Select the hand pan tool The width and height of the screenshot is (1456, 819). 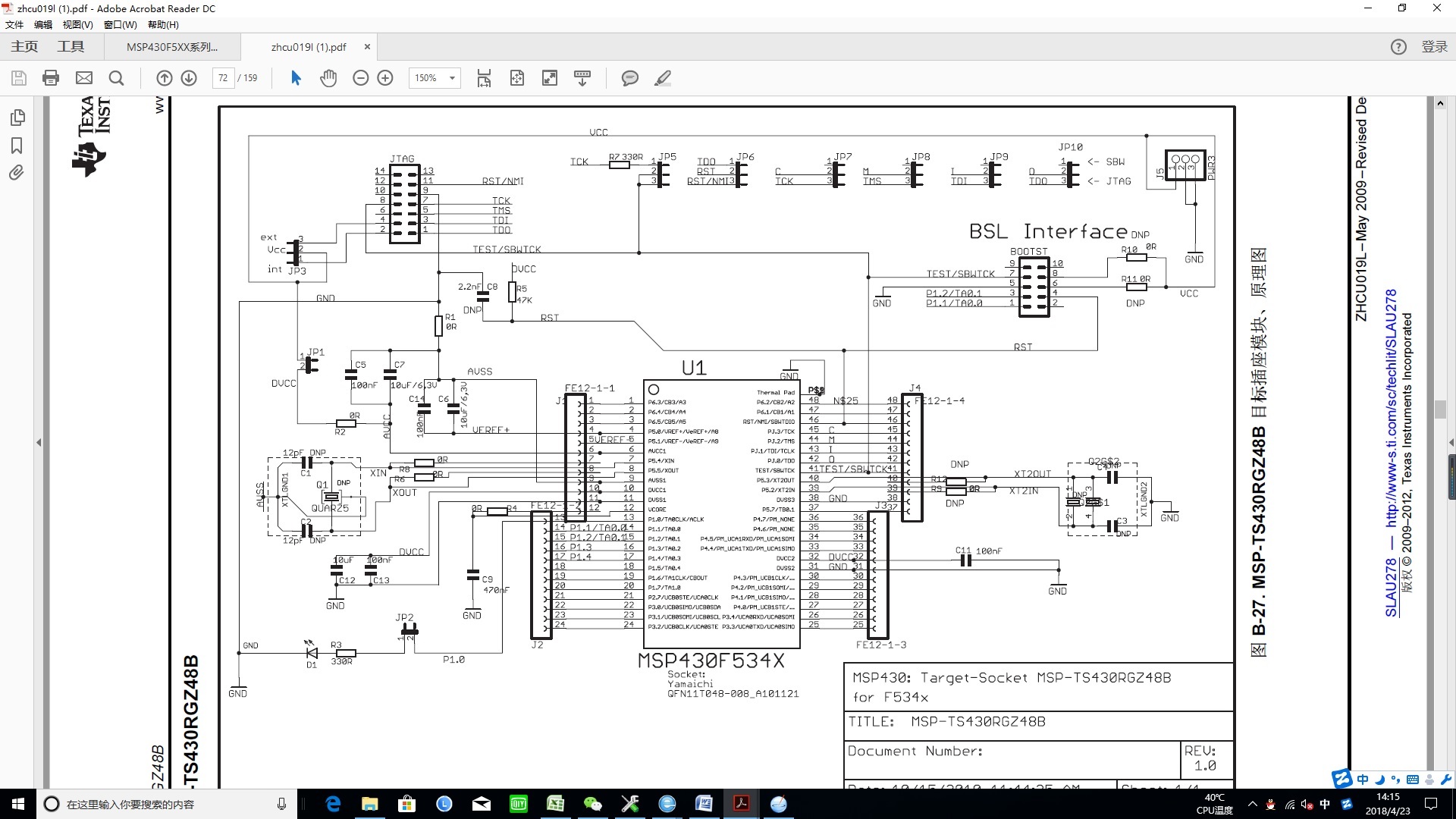pyautogui.click(x=328, y=78)
